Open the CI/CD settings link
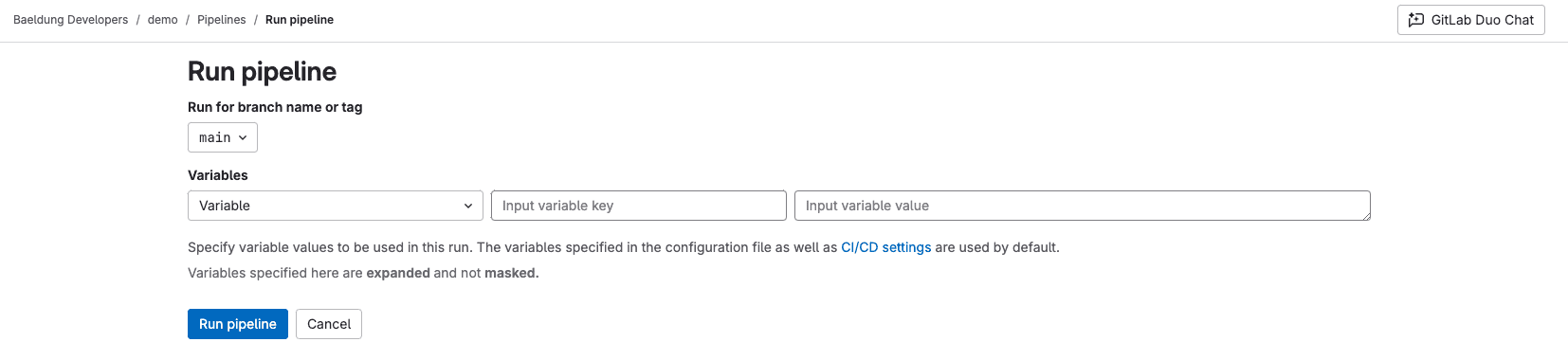The width and height of the screenshot is (1568, 360). [886, 247]
